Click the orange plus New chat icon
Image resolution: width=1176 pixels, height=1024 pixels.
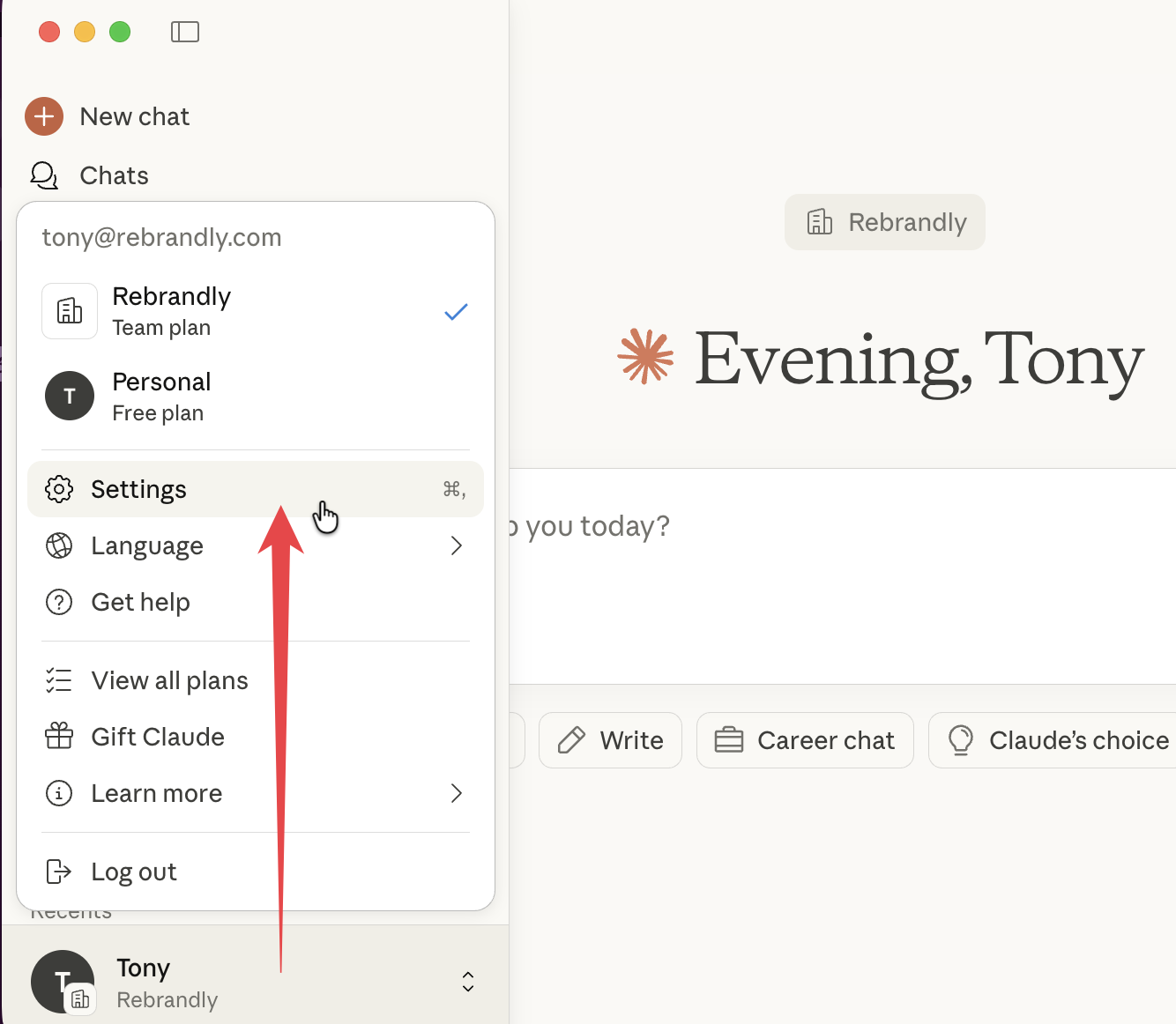click(44, 116)
